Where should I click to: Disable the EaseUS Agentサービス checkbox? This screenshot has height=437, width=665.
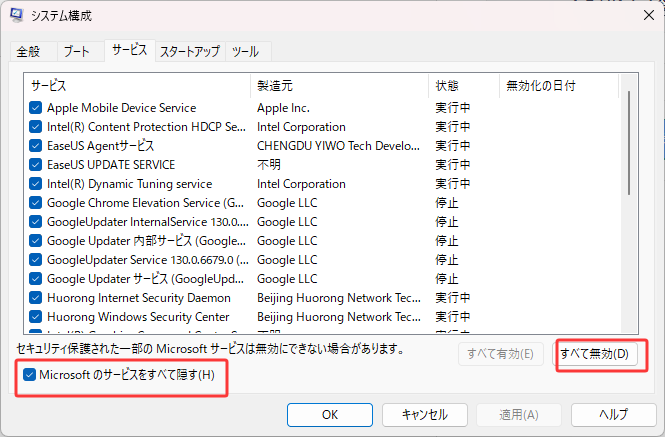[x=36, y=146]
